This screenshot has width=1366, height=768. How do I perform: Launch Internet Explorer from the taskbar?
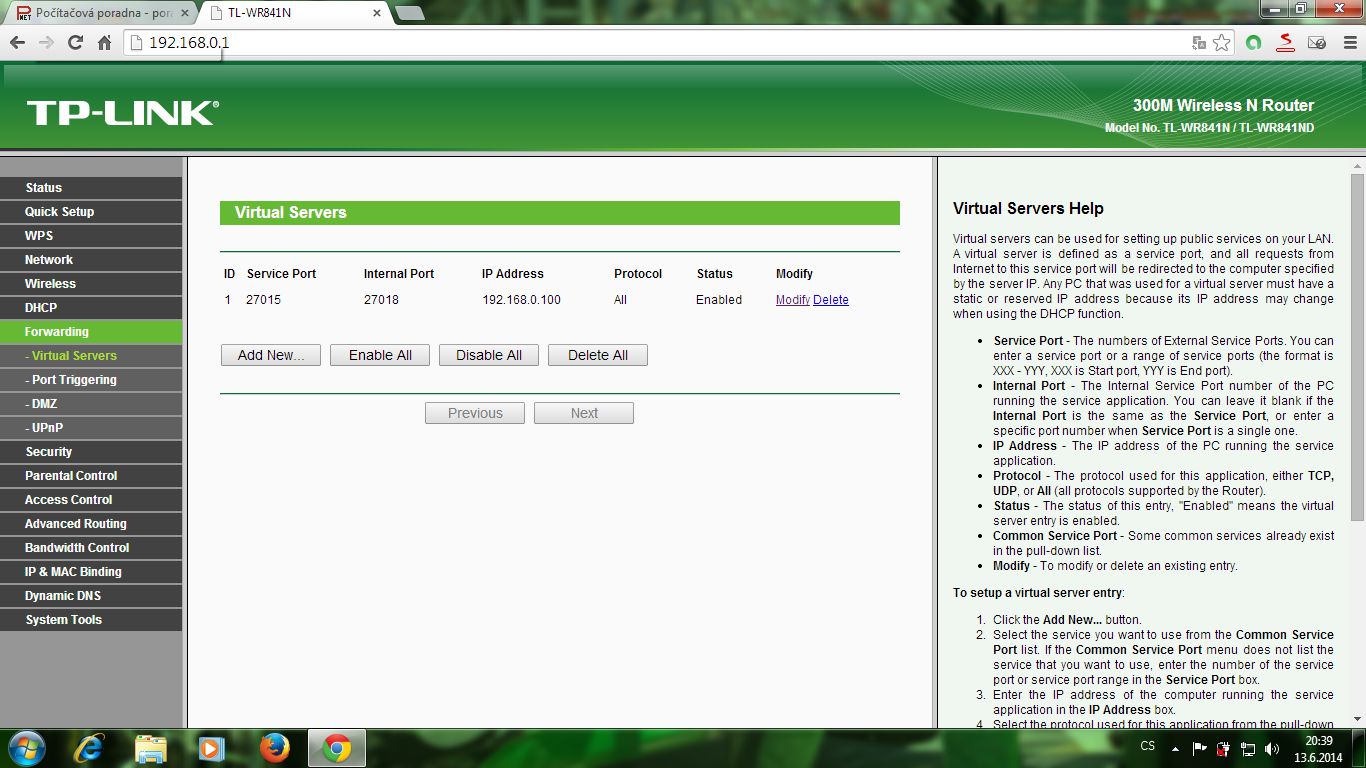tap(89, 748)
